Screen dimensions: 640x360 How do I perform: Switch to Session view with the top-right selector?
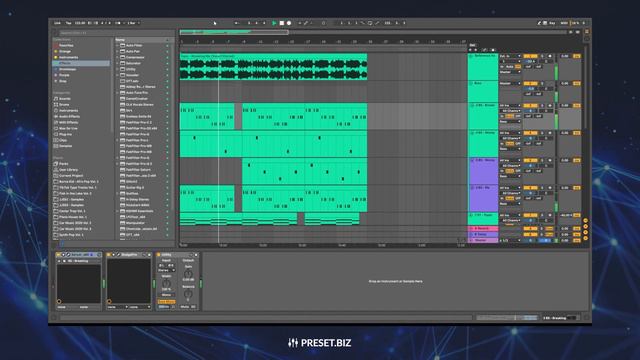(x=587, y=39)
